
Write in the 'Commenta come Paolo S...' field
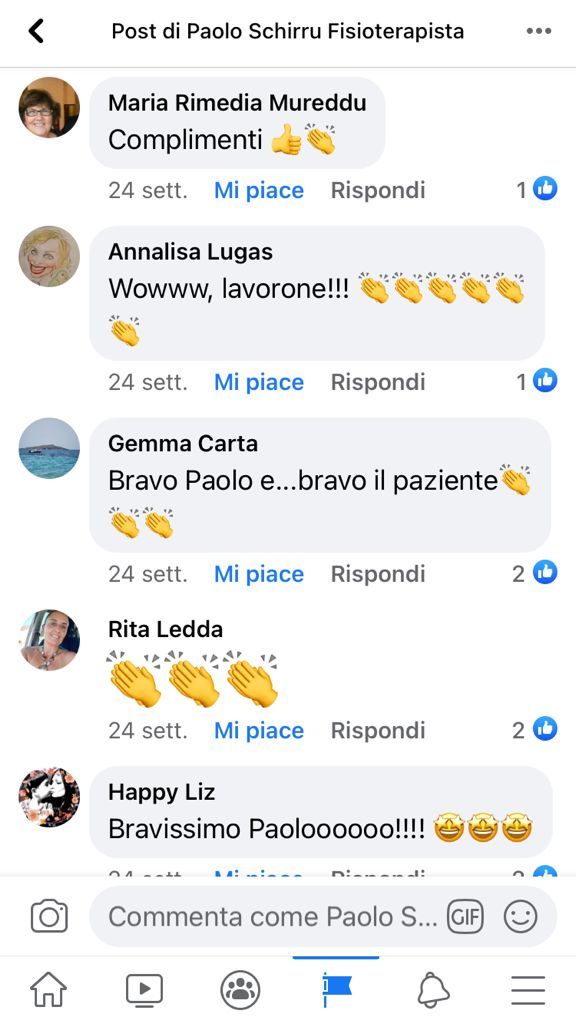click(x=273, y=916)
